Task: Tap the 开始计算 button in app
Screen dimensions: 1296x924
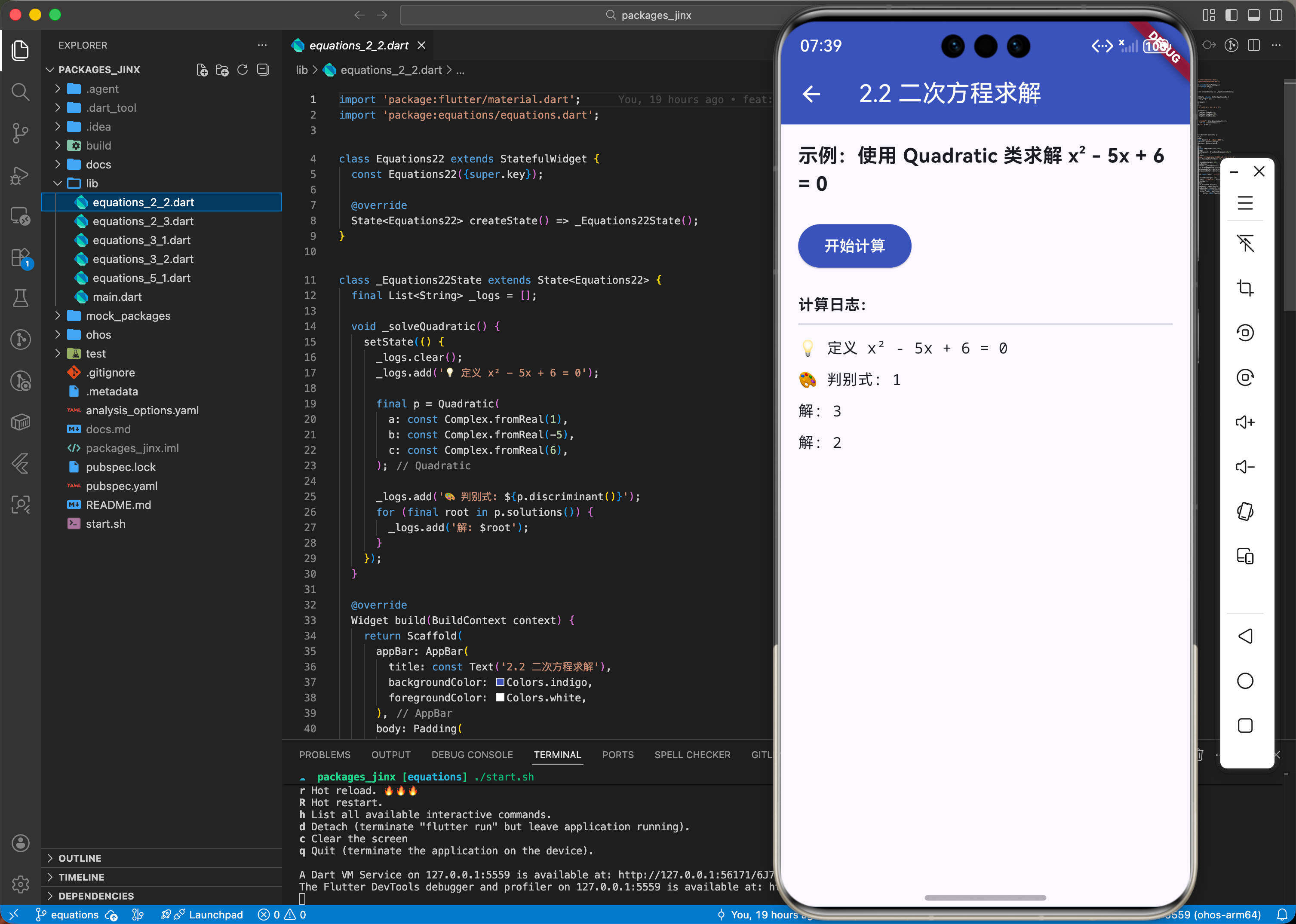Action: tap(854, 246)
